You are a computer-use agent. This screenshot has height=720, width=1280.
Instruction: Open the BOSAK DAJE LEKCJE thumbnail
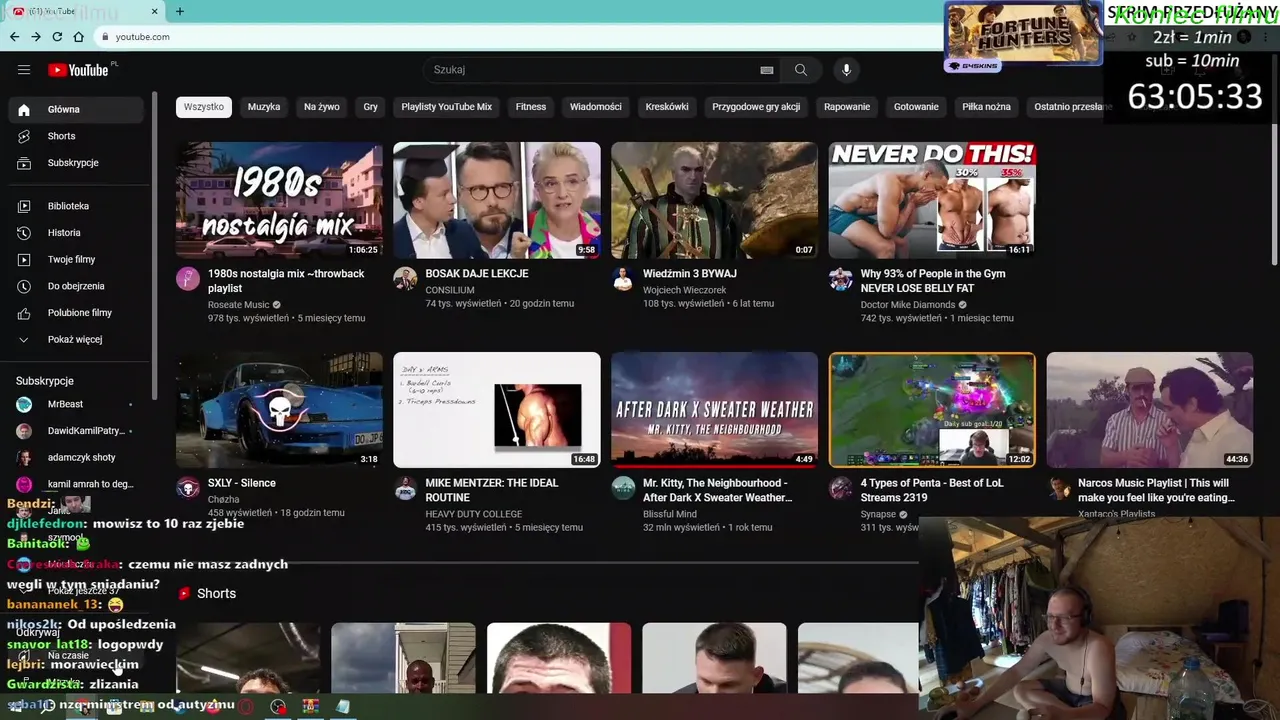pyautogui.click(x=497, y=200)
